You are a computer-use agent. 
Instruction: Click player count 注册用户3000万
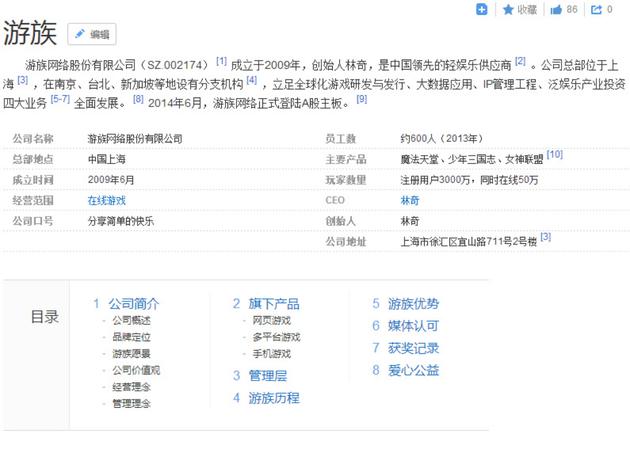(435, 180)
